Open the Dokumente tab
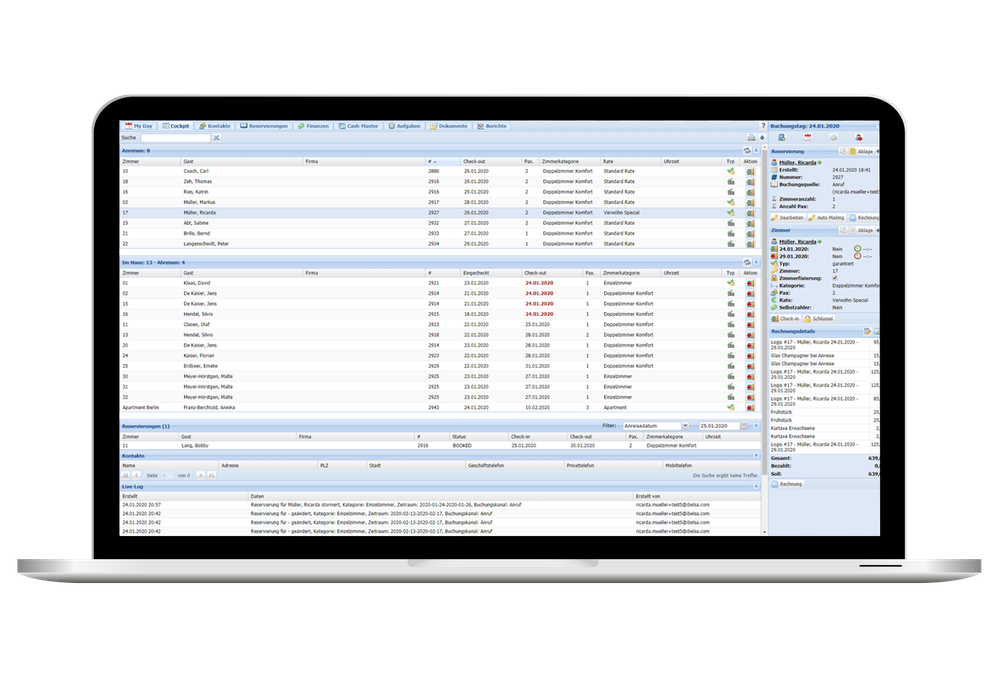The width and height of the screenshot is (1000, 677). pyautogui.click(x=449, y=126)
